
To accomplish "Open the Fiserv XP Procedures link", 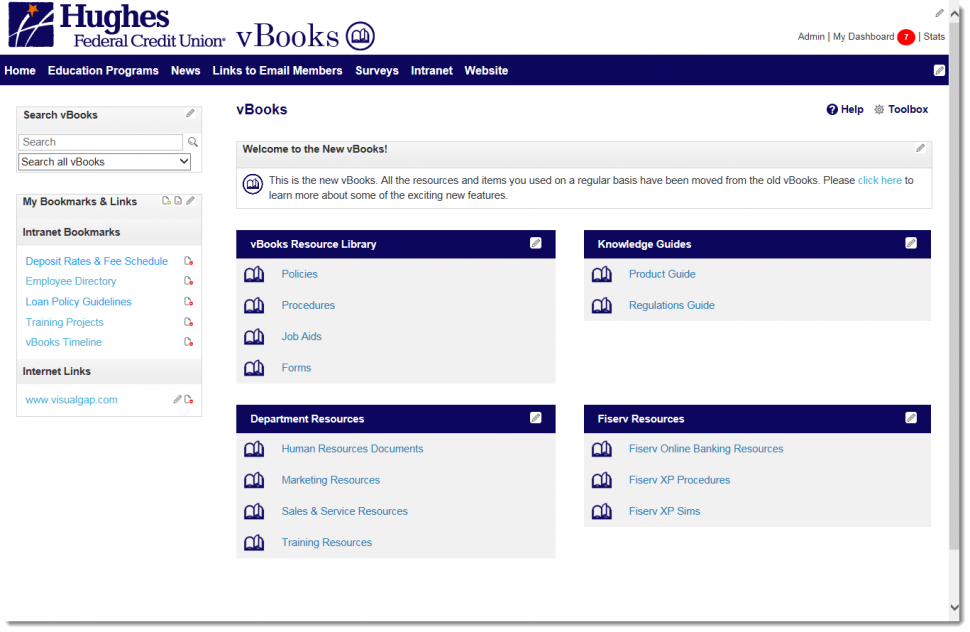I will coord(679,480).
